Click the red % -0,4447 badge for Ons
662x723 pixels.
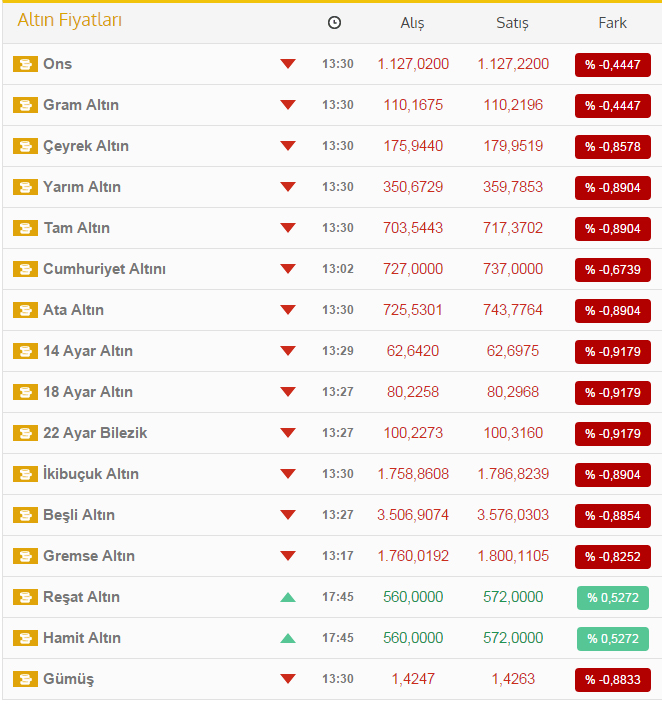[x=612, y=65]
